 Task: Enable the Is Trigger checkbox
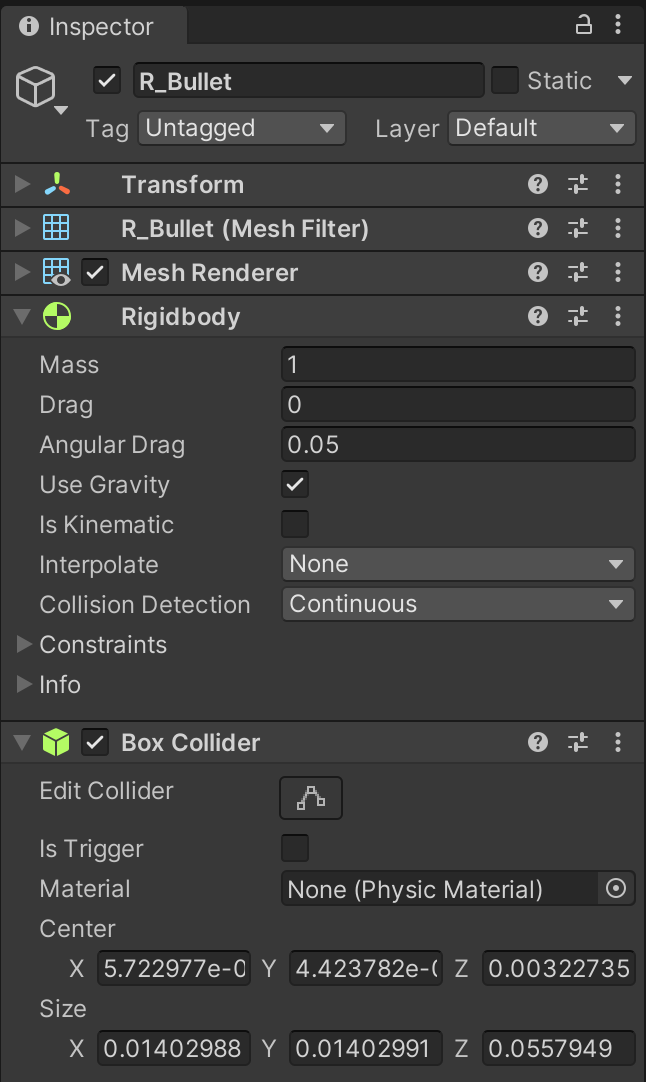pos(295,849)
